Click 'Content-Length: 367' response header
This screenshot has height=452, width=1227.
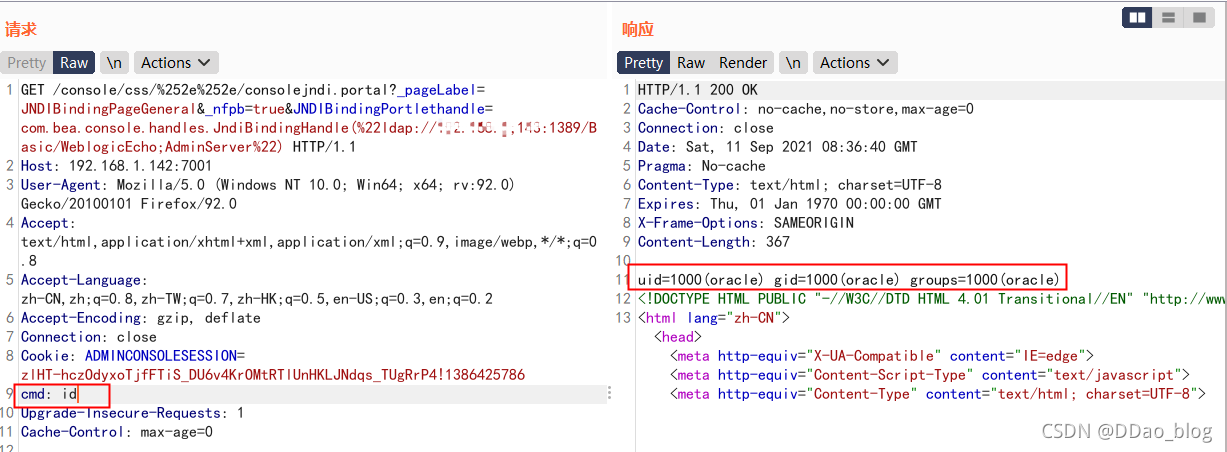(714, 242)
